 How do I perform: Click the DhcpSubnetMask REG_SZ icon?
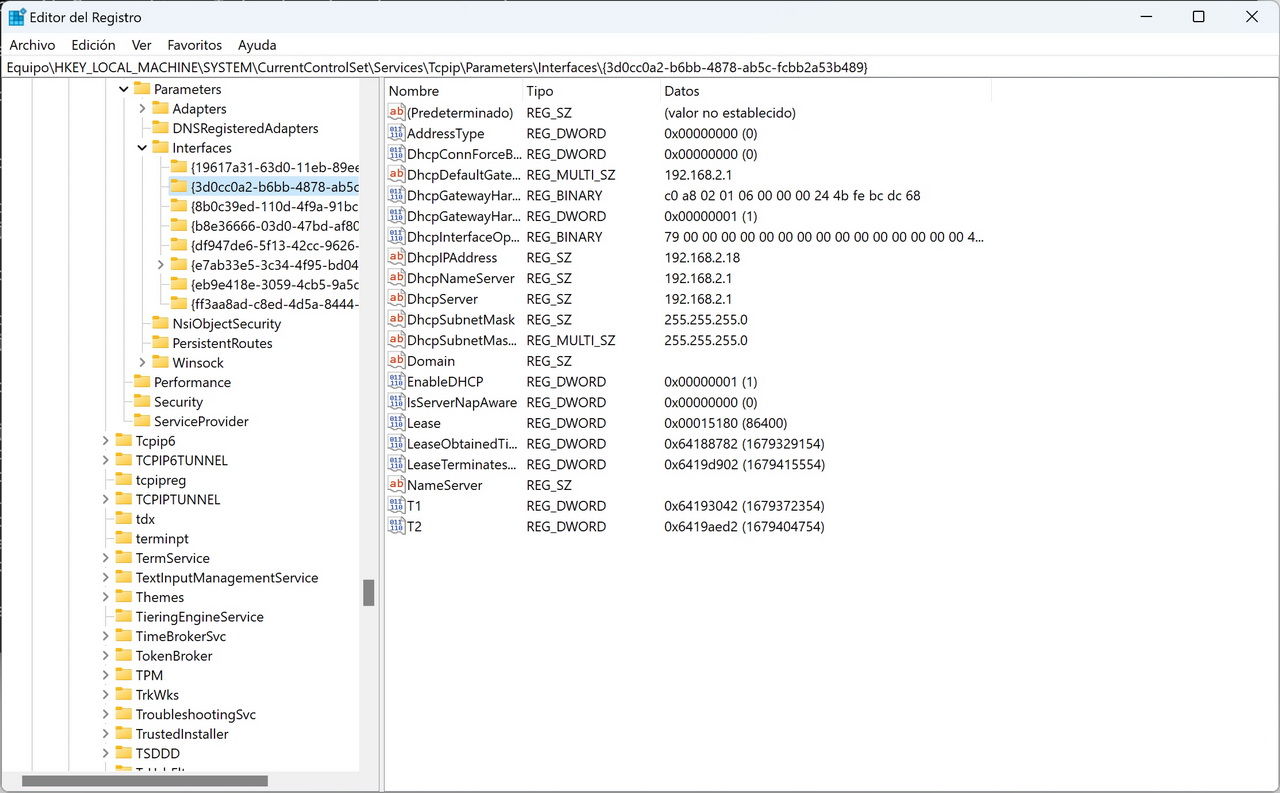point(396,320)
